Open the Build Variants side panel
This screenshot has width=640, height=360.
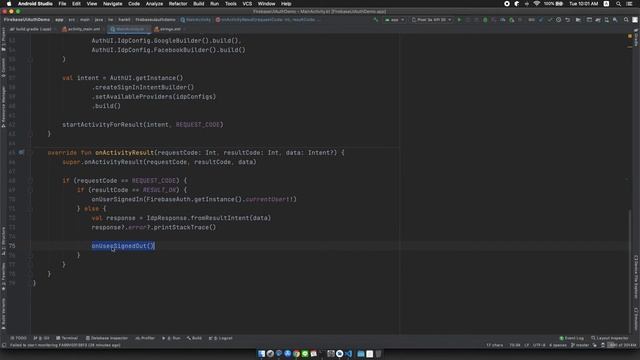[x=3, y=313]
